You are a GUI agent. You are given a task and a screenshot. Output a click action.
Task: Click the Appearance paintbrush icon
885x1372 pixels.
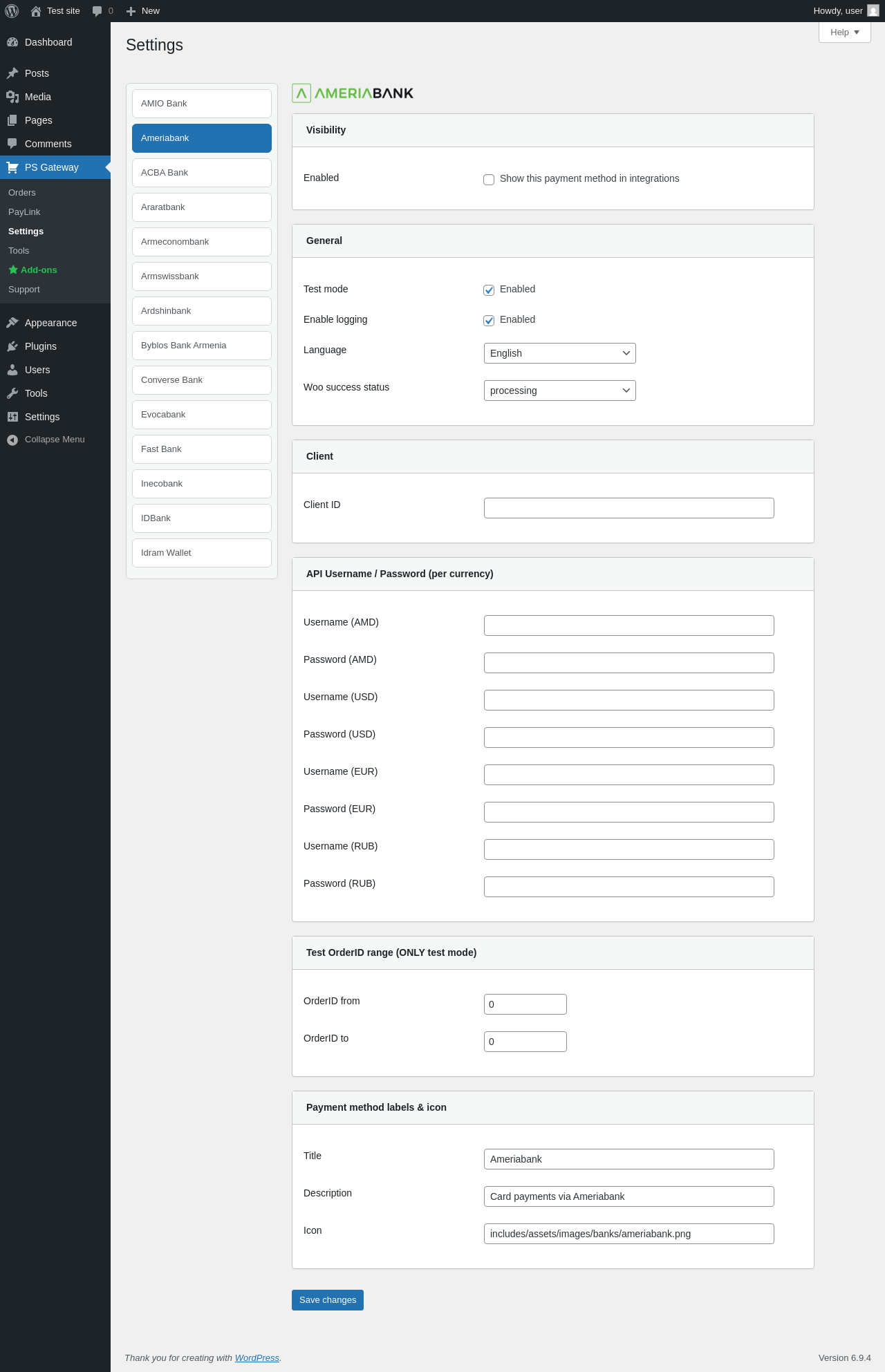(12, 323)
